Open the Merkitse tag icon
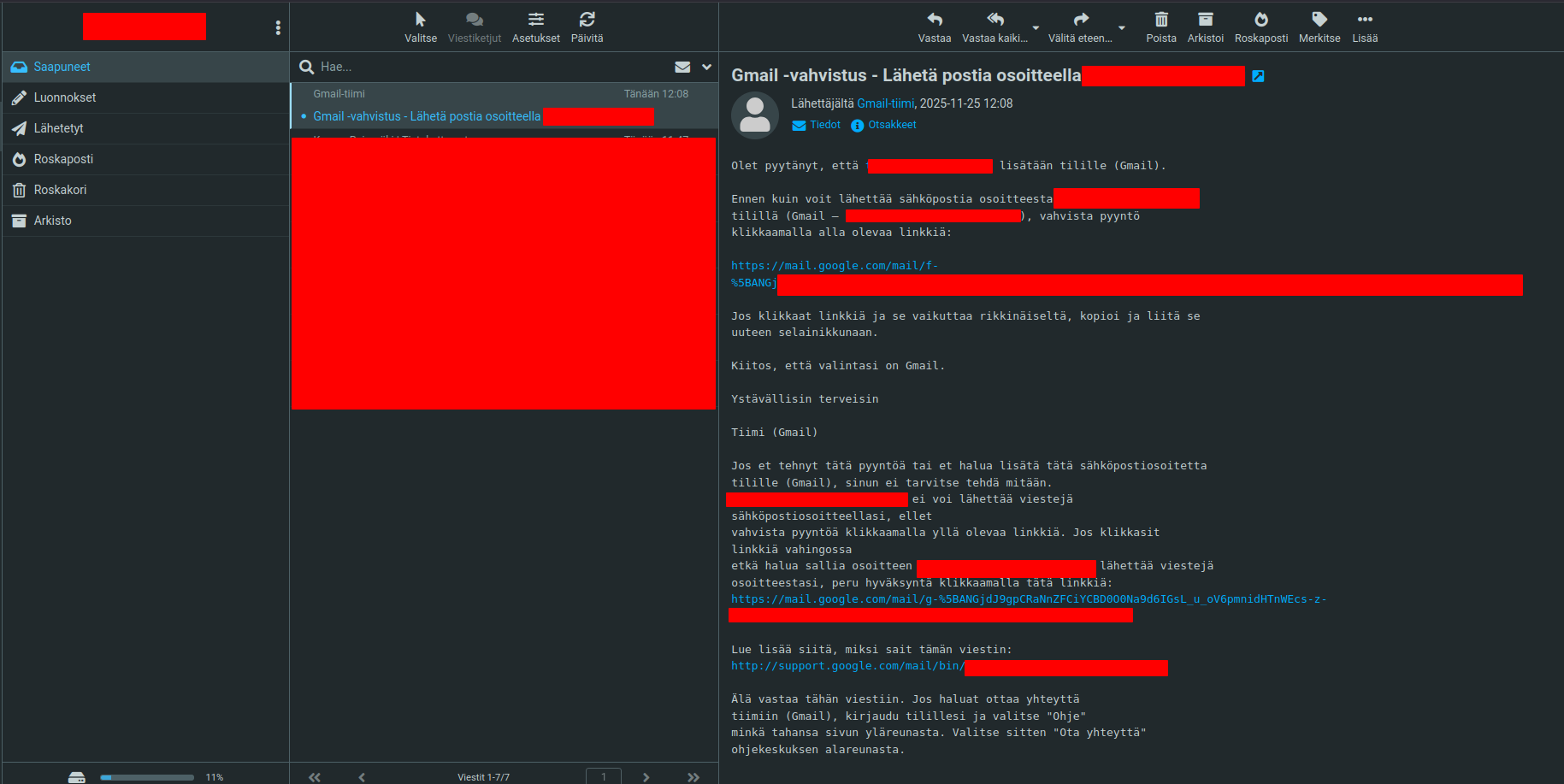Image resolution: width=1564 pixels, height=784 pixels. [x=1319, y=20]
